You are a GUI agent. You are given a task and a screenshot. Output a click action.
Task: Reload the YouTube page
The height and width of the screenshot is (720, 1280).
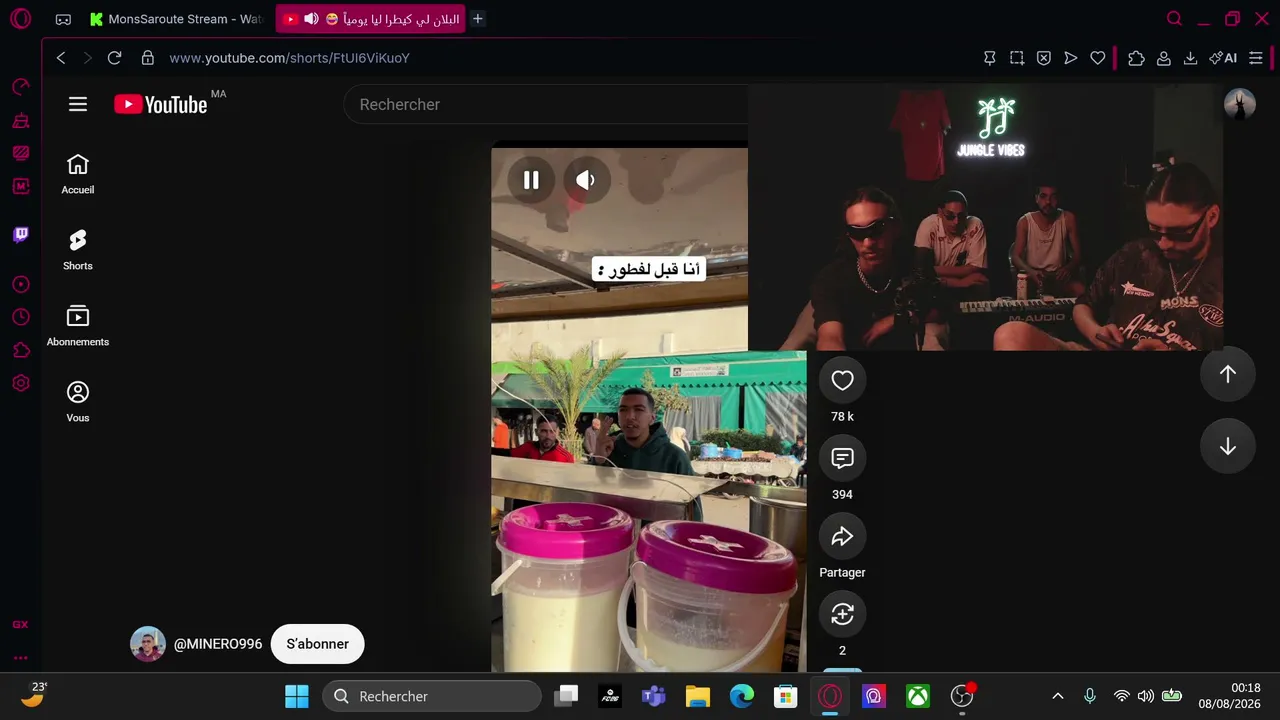pyautogui.click(x=114, y=58)
